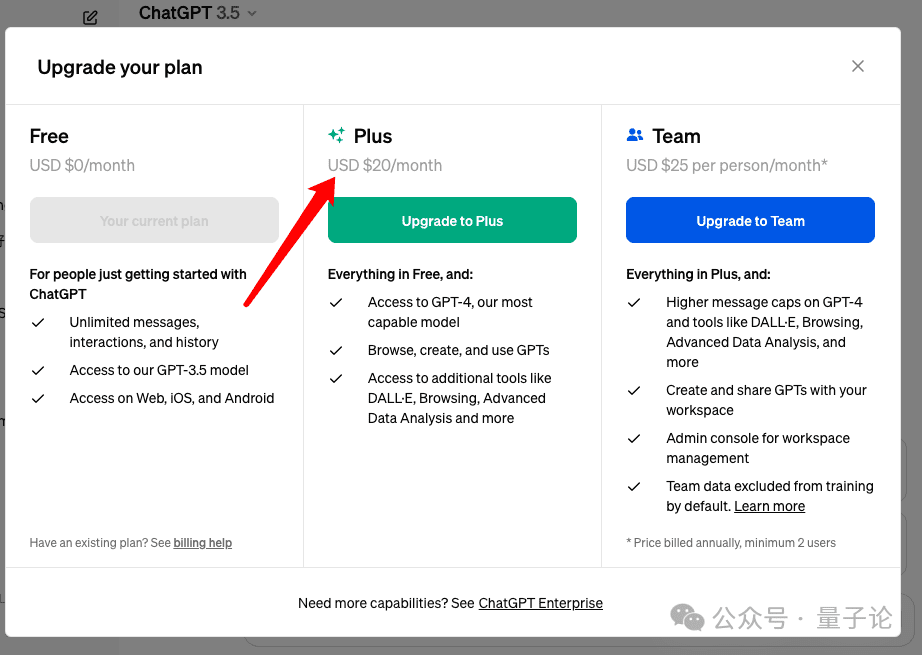This screenshot has width=922, height=655.
Task: Click the Team plan people icon
Action: 635,135
